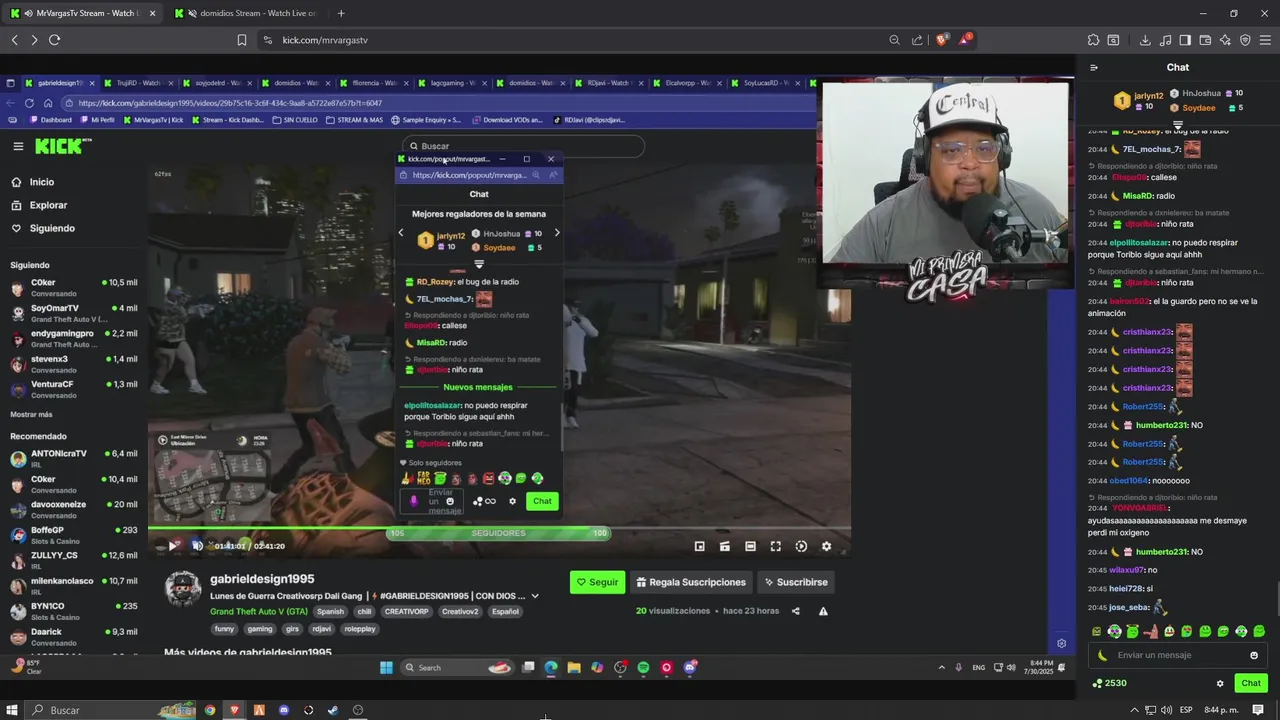1280x720 pixels.
Task: Reload the kick.com/mrvargastv page
Action: point(54,40)
